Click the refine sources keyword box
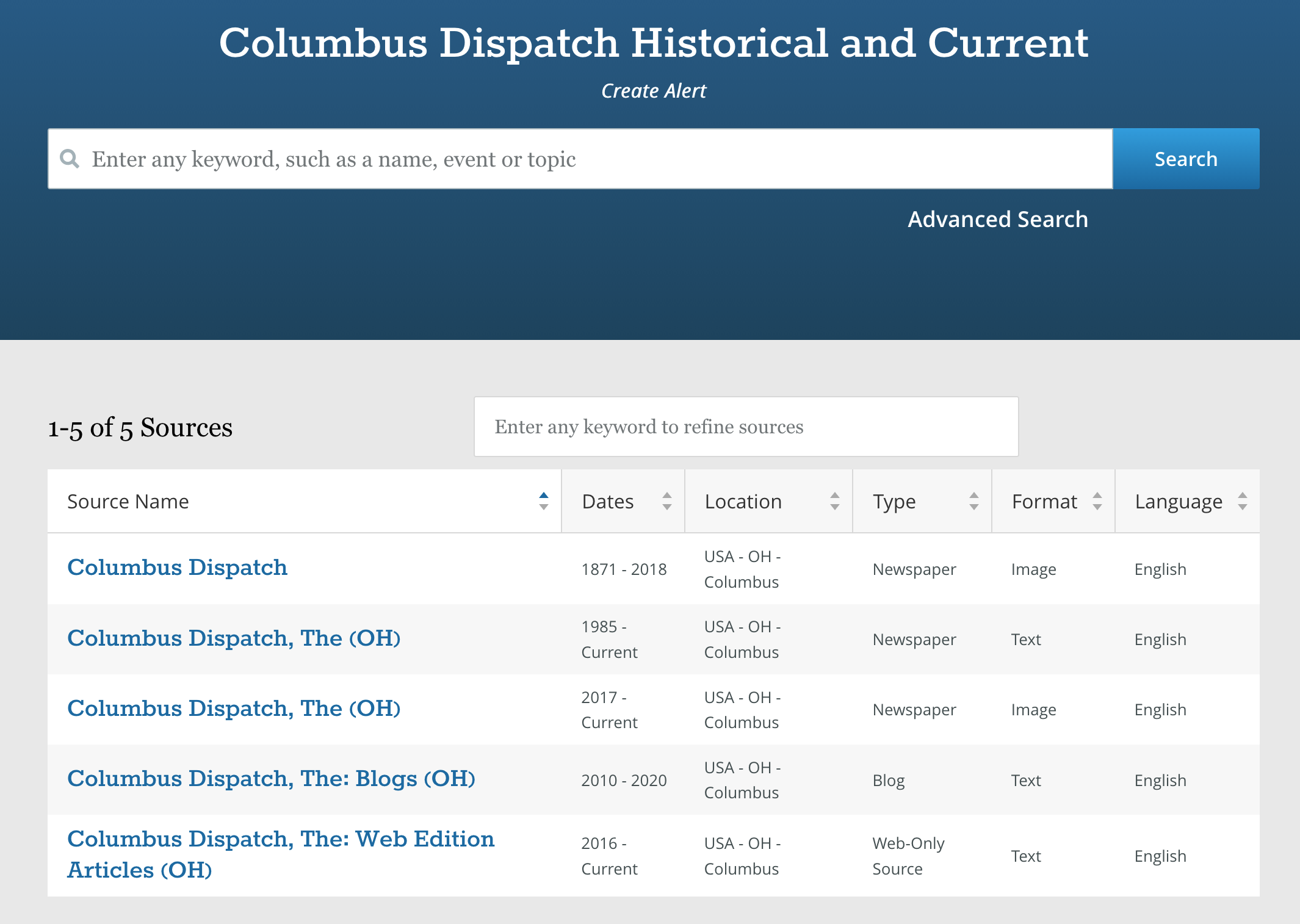The image size is (1300, 924). pyautogui.click(x=746, y=427)
